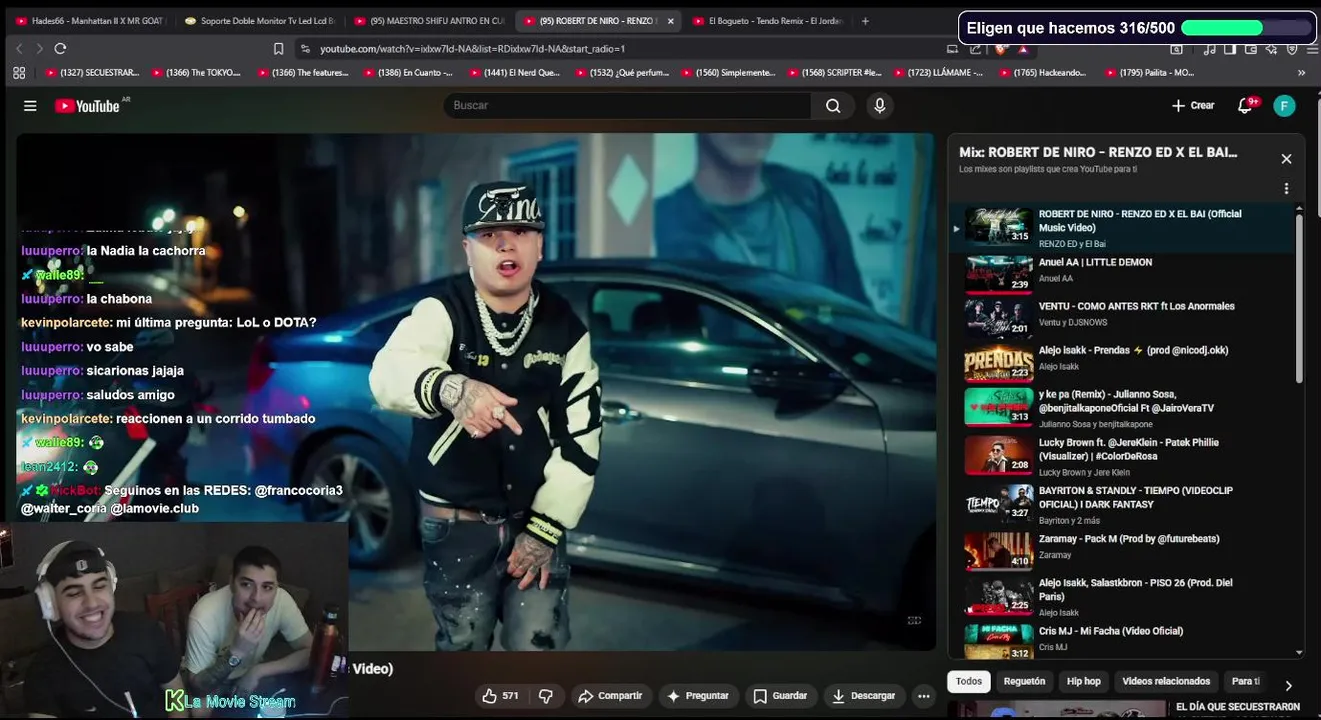This screenshot has width=1321, height=720.
Task: Start voice search with the microphone
Action: coord(879,106)
